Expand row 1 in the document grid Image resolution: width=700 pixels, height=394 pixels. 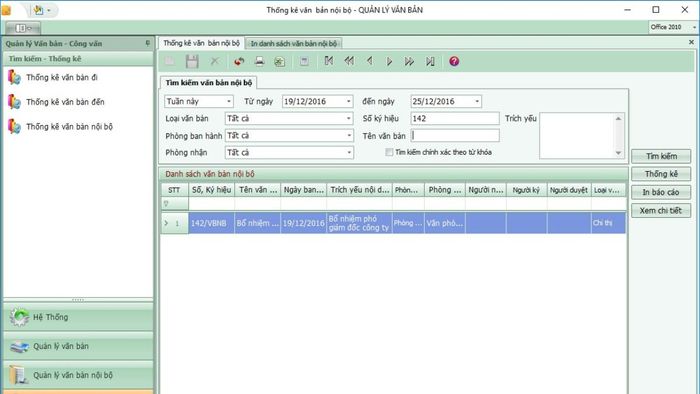tap(166, 223)
